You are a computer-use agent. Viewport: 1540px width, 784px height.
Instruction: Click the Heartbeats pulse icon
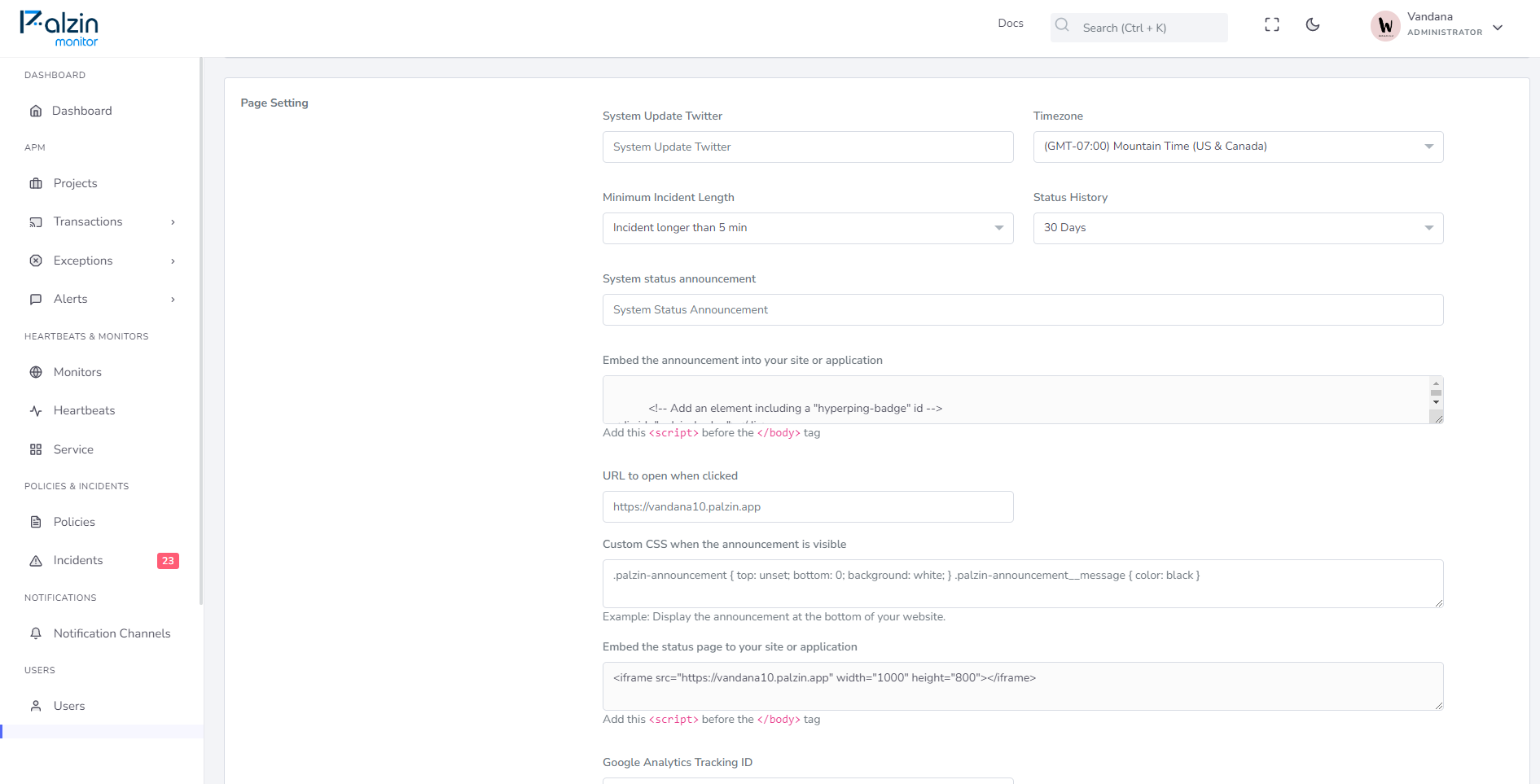pos(36,411)
